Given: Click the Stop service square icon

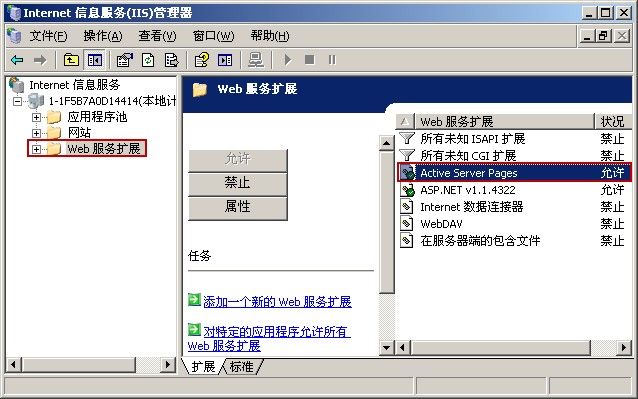Looking at the screenshot, I should (310, 60).
